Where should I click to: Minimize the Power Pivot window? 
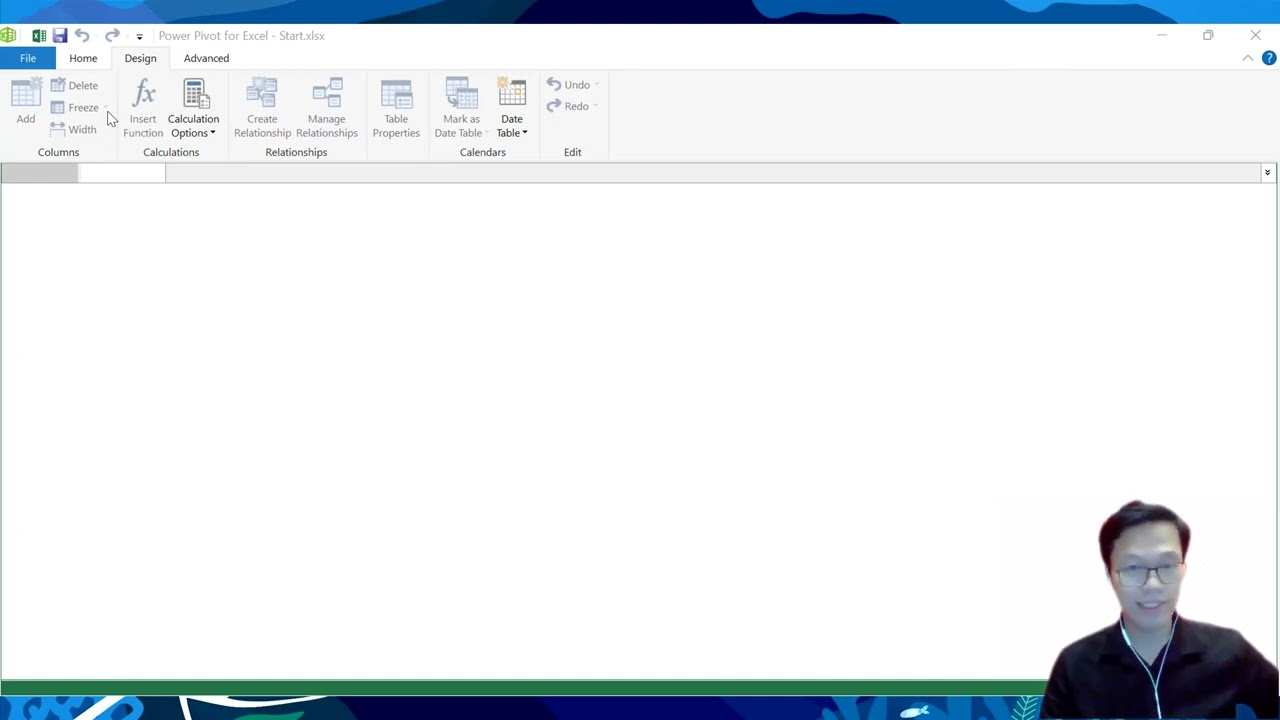click(1162, 36)
